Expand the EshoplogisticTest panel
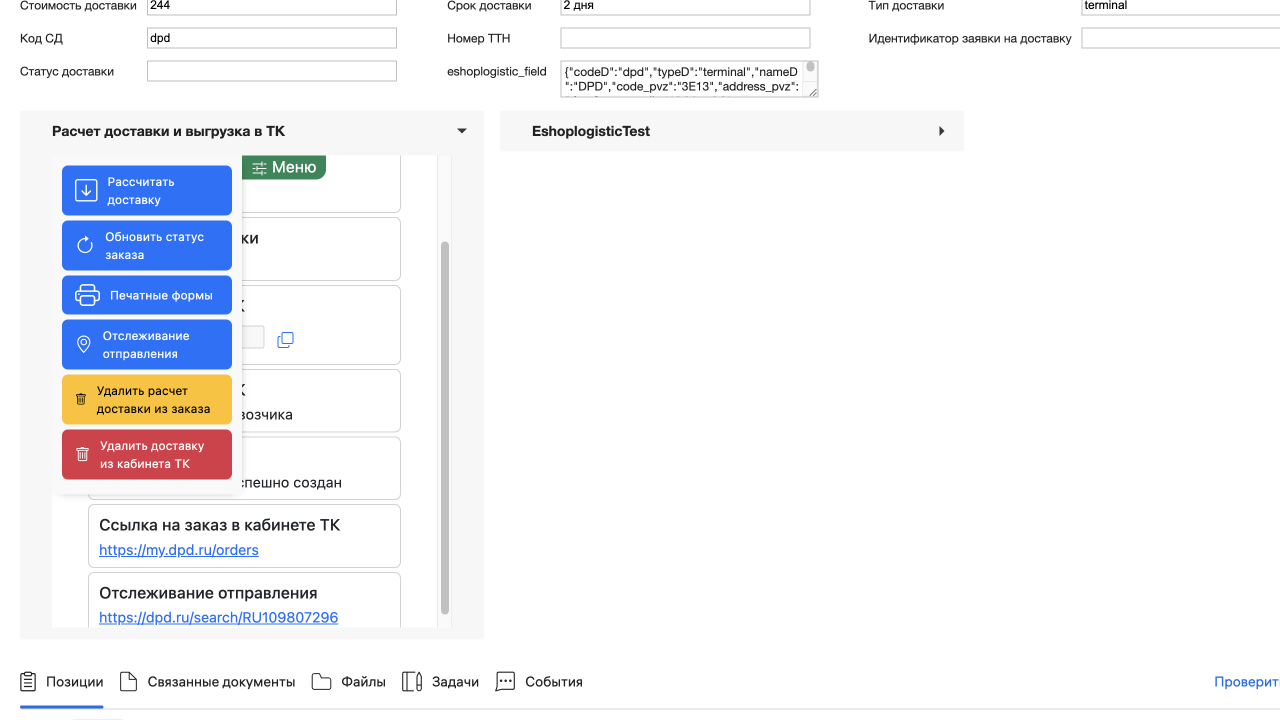This screenshot has height=720, width=1280. click(941, 131)
